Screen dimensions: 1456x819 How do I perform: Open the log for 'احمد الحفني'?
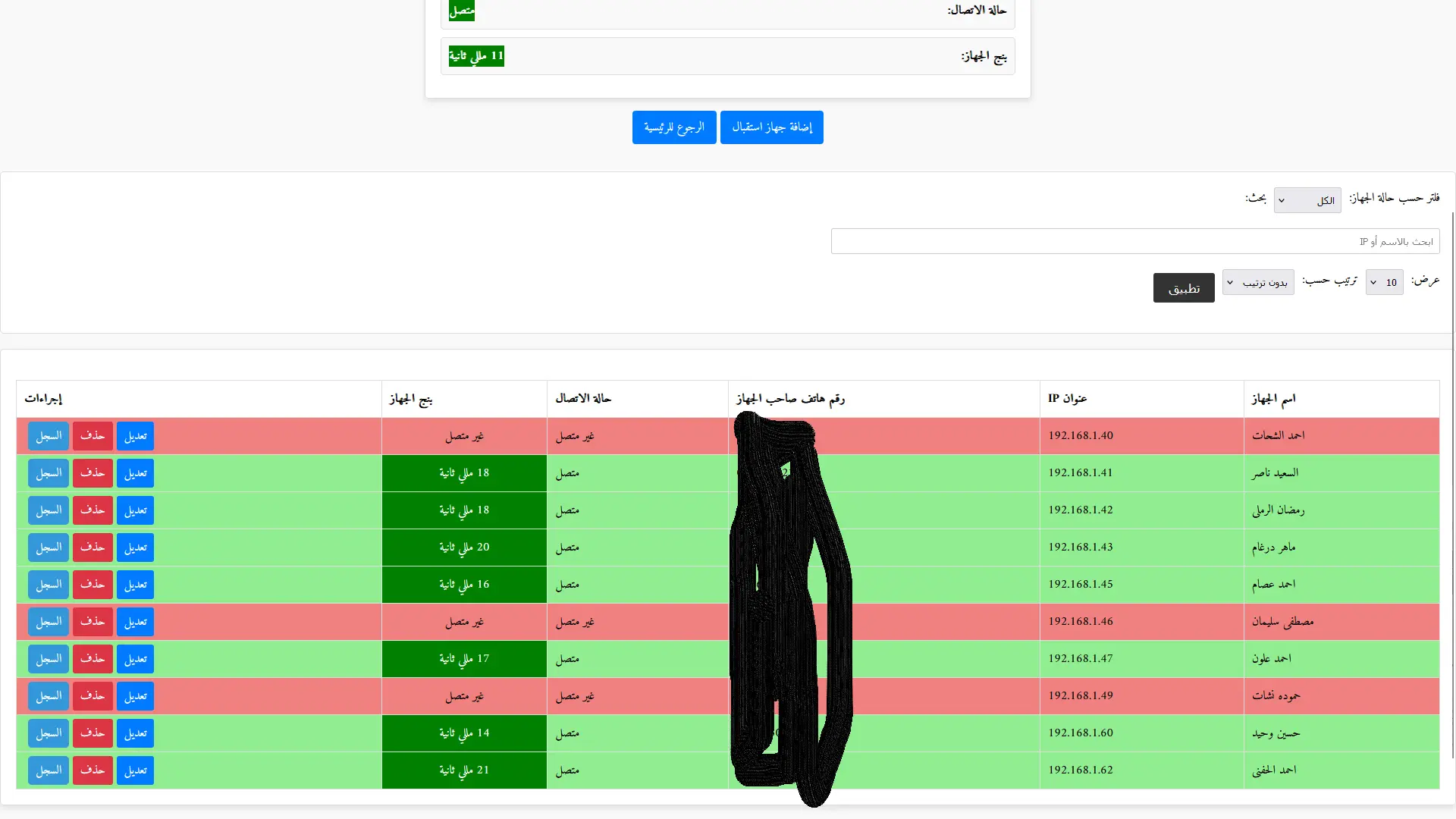pyautogui.click(x=48, y=770)
